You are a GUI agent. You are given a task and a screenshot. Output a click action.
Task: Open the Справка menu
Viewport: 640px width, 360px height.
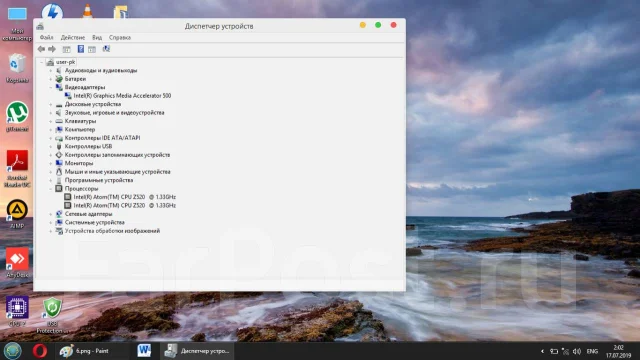pos(120,38)
